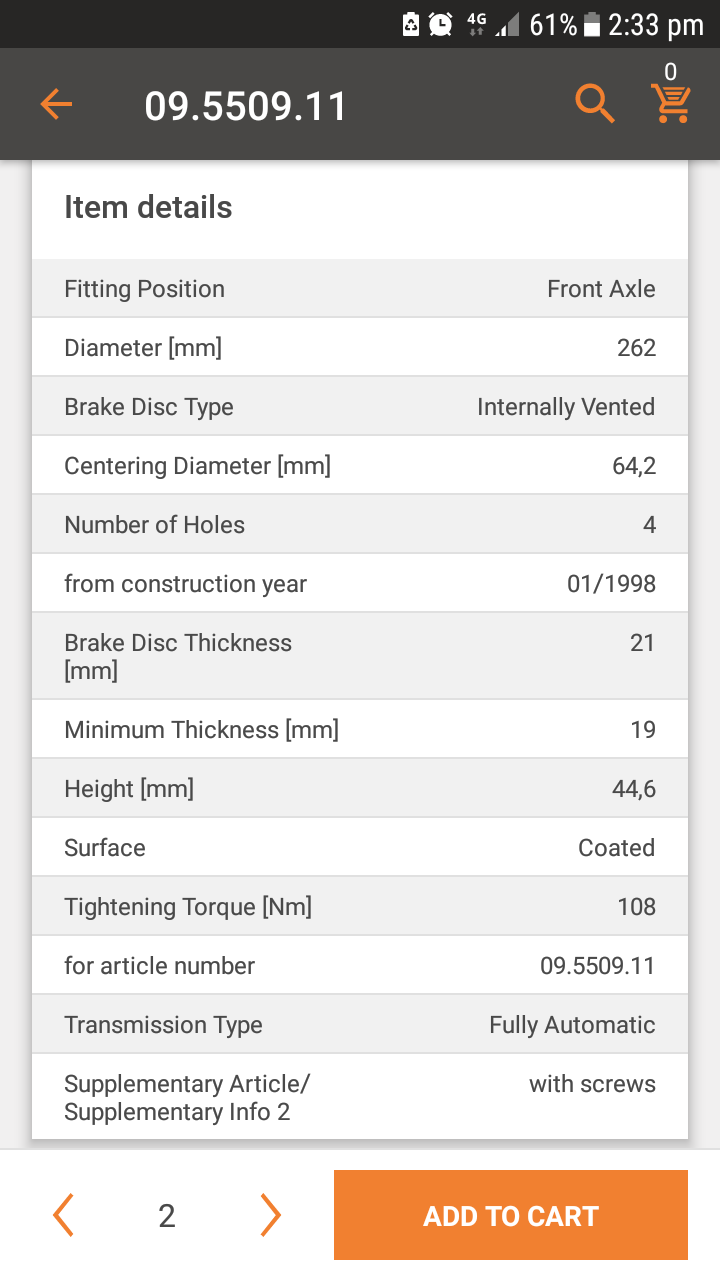Tap the Supplementary Article info row

pyautogui.click(x=360, y=1097)
